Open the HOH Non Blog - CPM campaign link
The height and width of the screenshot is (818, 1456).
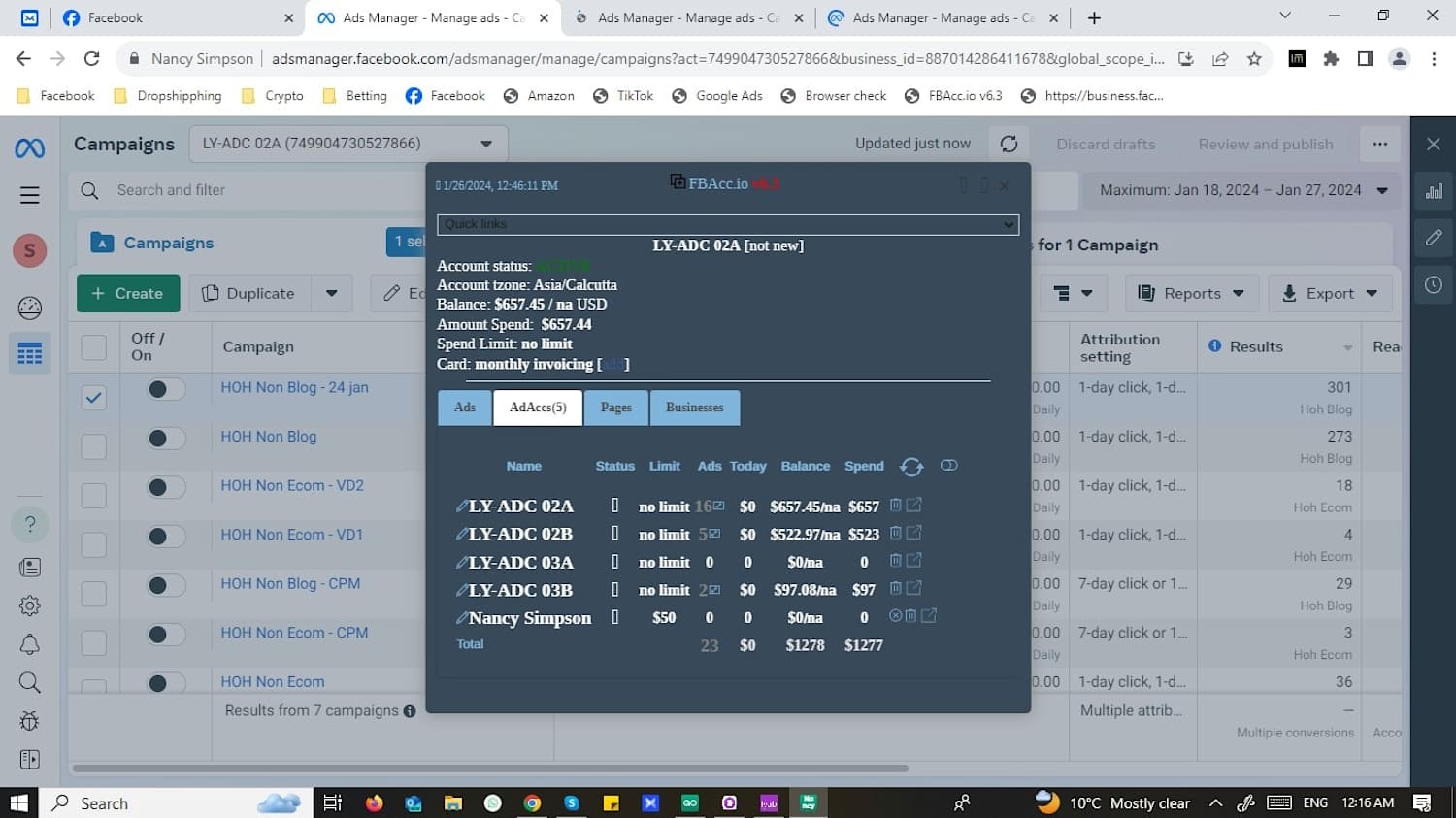point(290,583)
